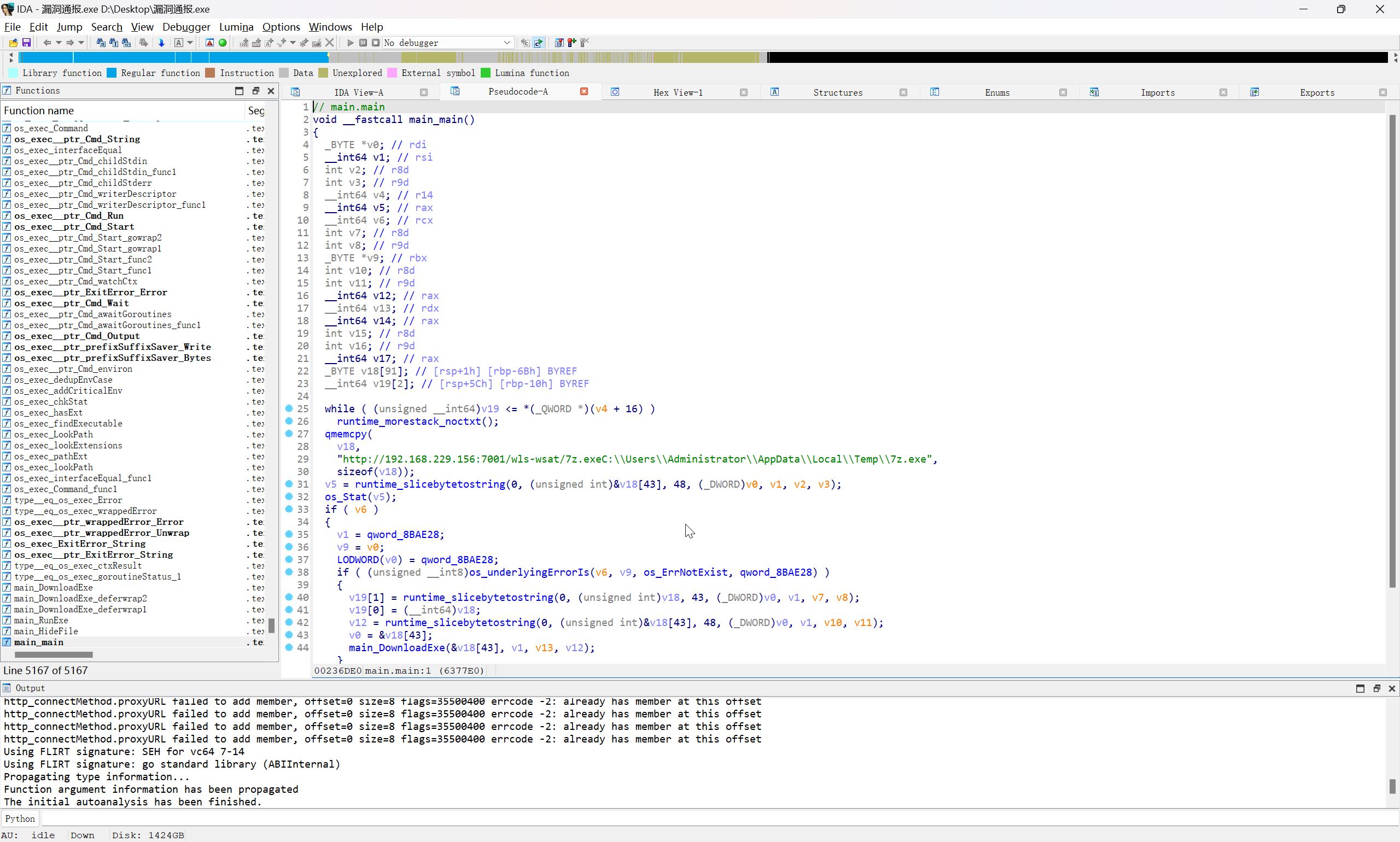Viewport: 1400px width, 842px height.
Task: Click the Add breakpoint red-light icon
Action: point(571,43)
